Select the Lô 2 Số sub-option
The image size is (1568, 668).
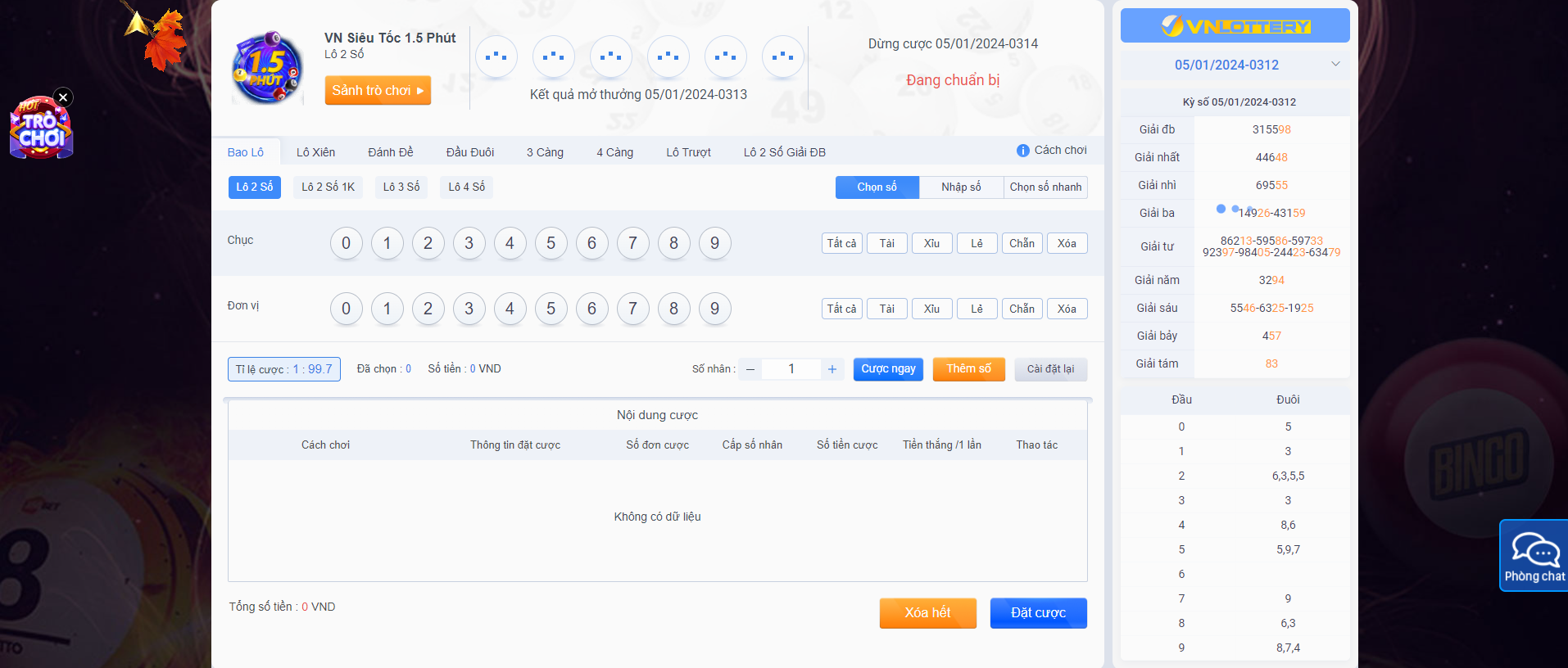coord(255,187)
